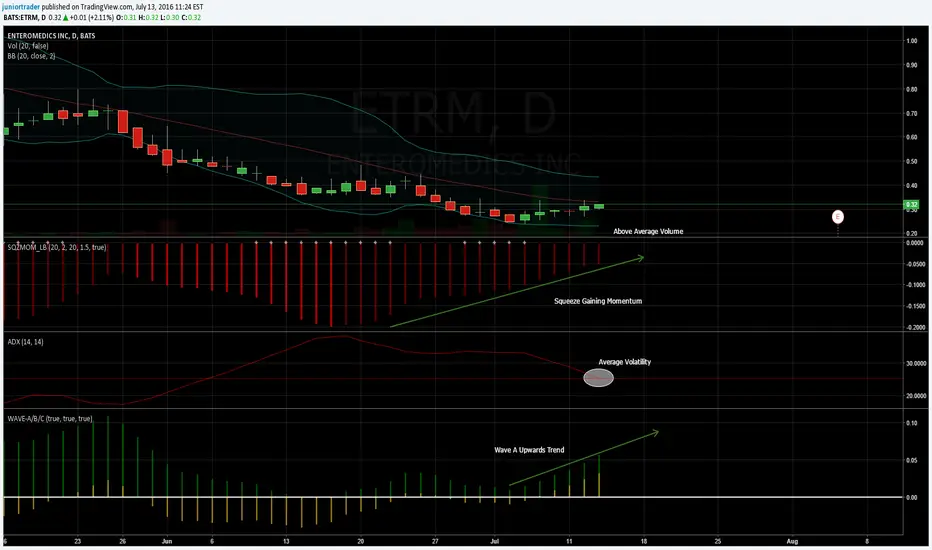932x550 pixels.
Task: Click the 'Aug' date axis label
Action: point(792,542)
